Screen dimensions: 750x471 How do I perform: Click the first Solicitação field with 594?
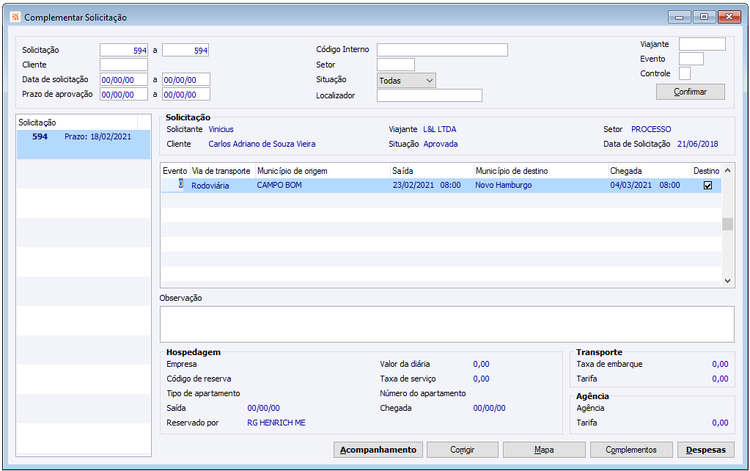[124, 50]
